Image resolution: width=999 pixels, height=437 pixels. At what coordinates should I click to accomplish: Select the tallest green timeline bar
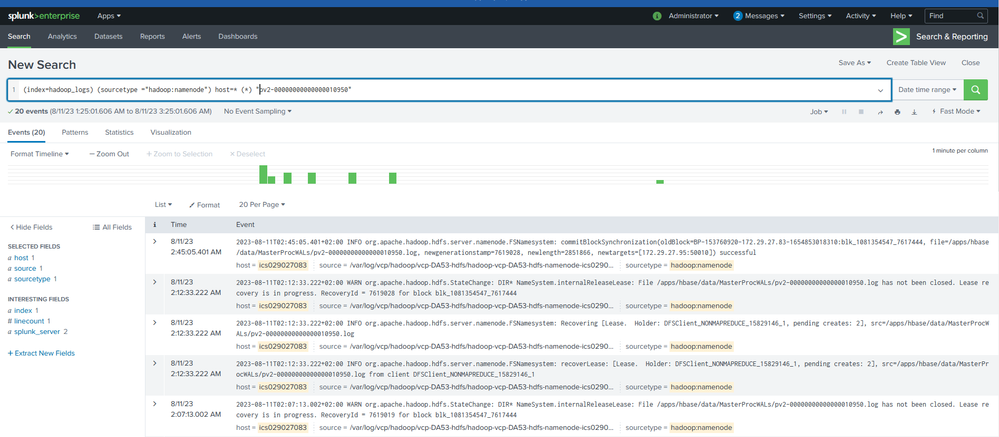[263, 175]
